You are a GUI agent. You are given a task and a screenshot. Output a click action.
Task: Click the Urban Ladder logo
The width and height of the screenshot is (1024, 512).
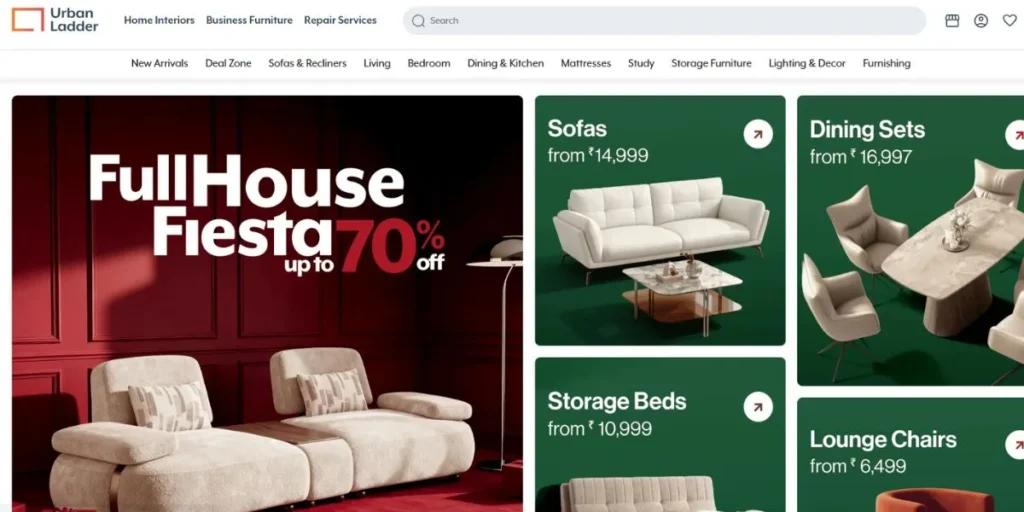tap(55, 20)
